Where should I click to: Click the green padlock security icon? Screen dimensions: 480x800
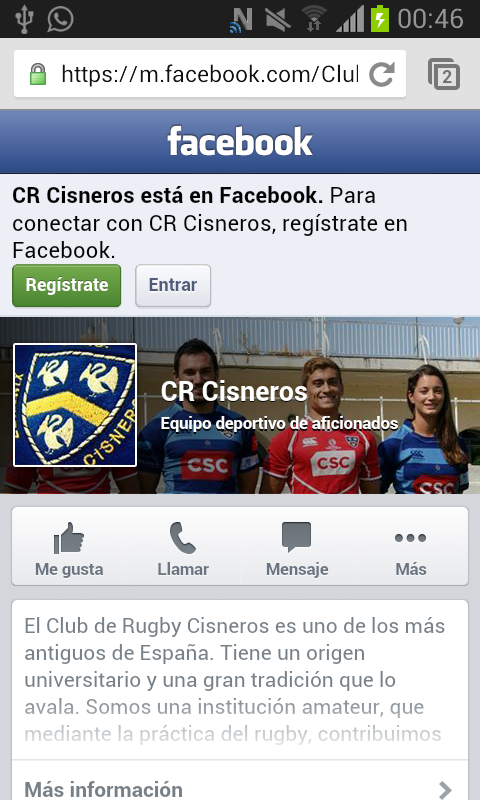(38, 74)
